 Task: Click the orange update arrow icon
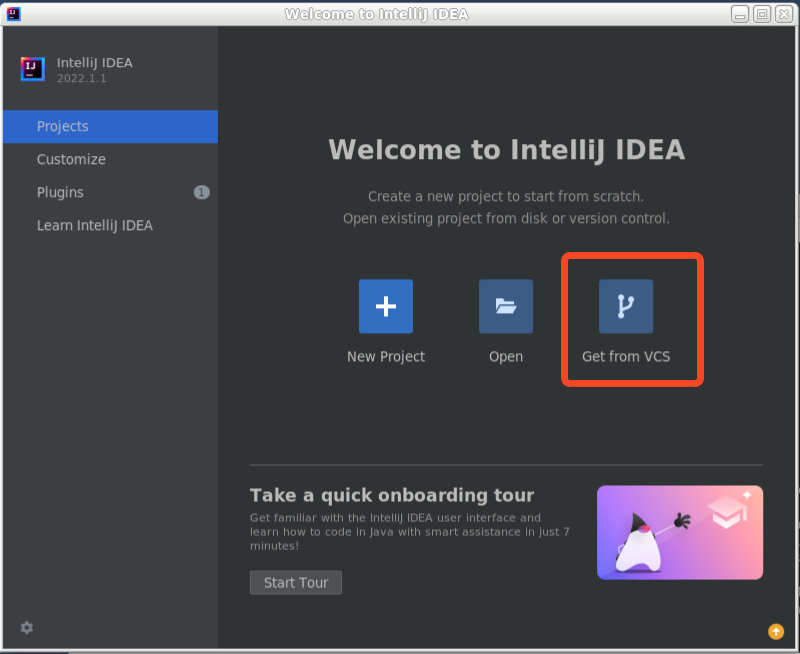click(x=776, y=632)
